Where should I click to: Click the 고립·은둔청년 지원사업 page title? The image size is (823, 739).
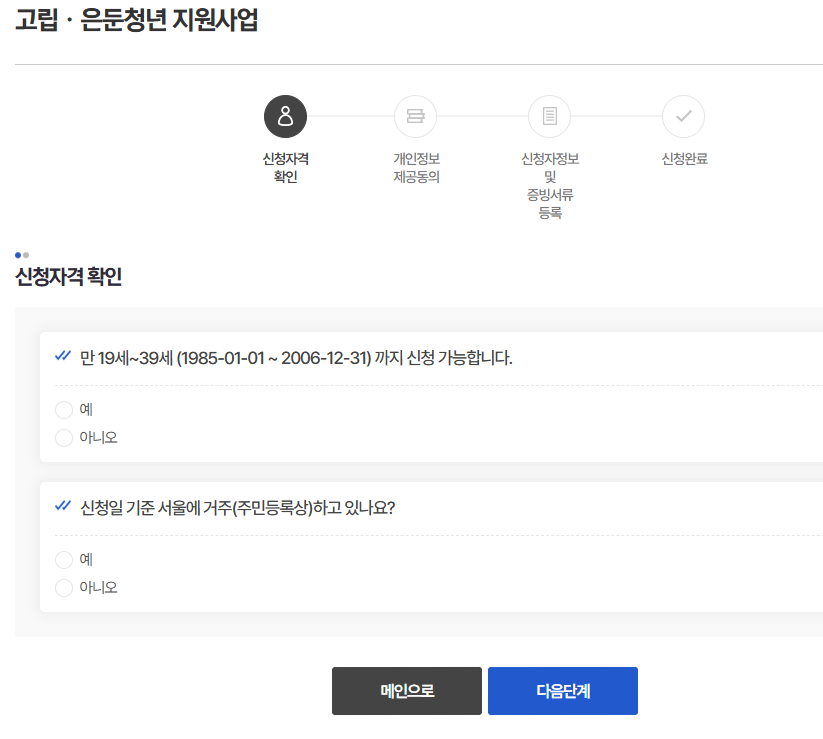tap(137, 21)
